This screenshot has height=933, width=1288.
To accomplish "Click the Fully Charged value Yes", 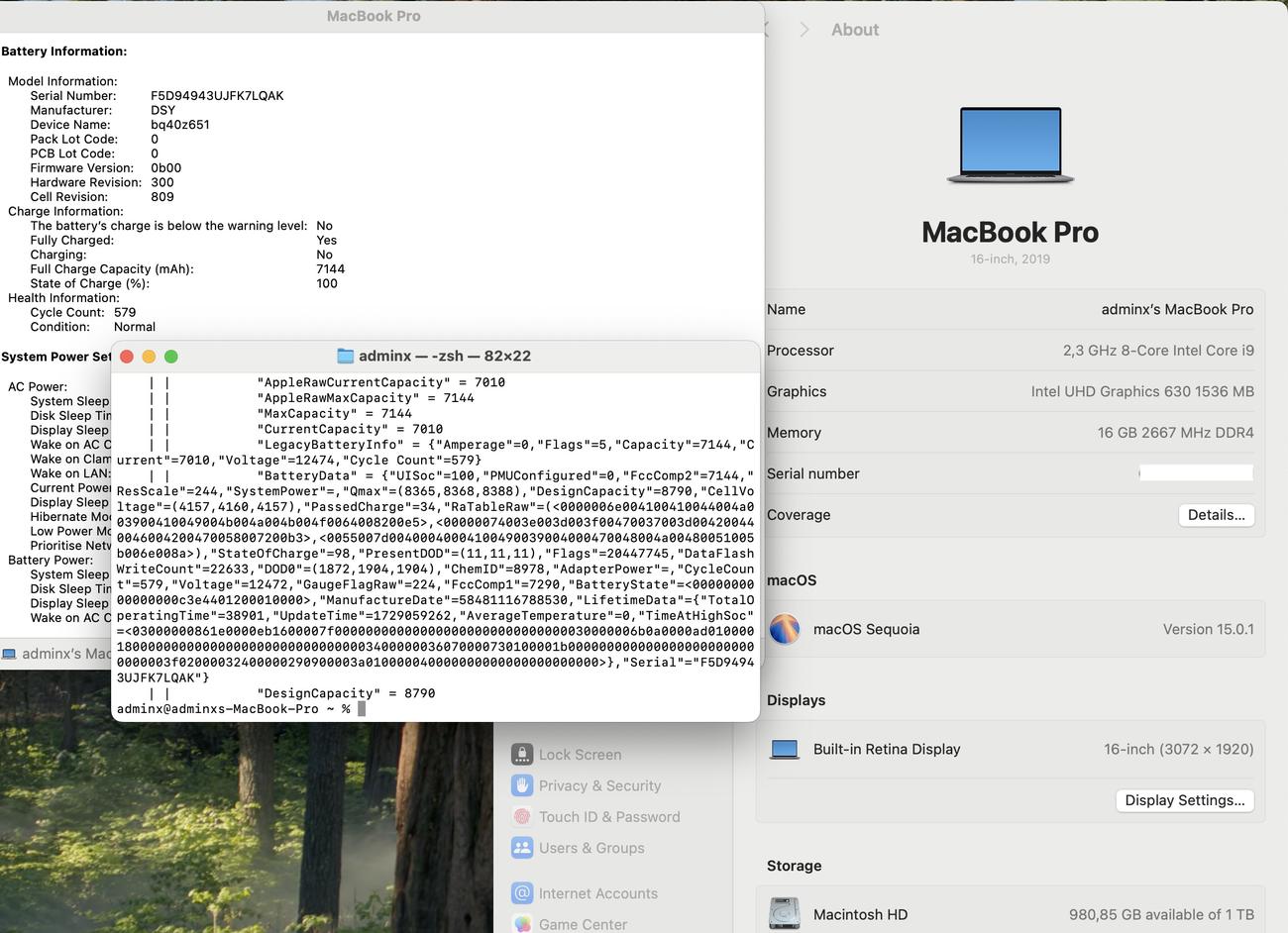I will (x=326, y=240).
